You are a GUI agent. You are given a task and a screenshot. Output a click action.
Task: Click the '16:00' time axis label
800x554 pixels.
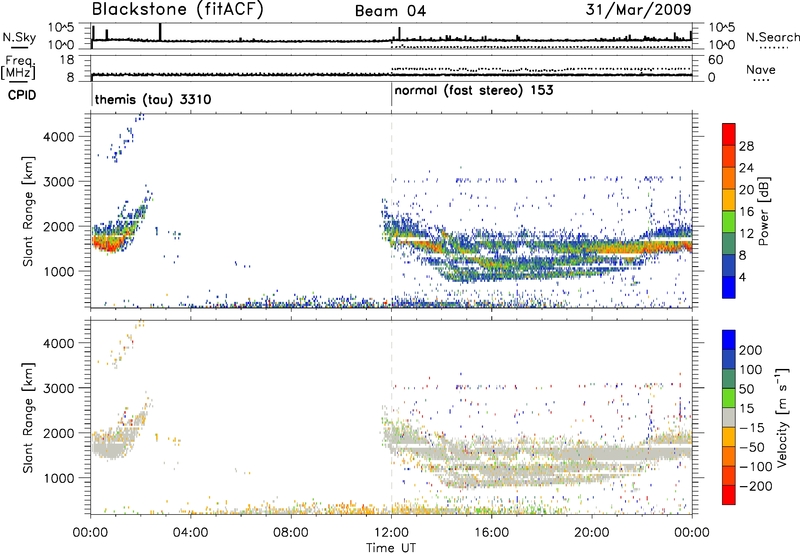point(491,533)
